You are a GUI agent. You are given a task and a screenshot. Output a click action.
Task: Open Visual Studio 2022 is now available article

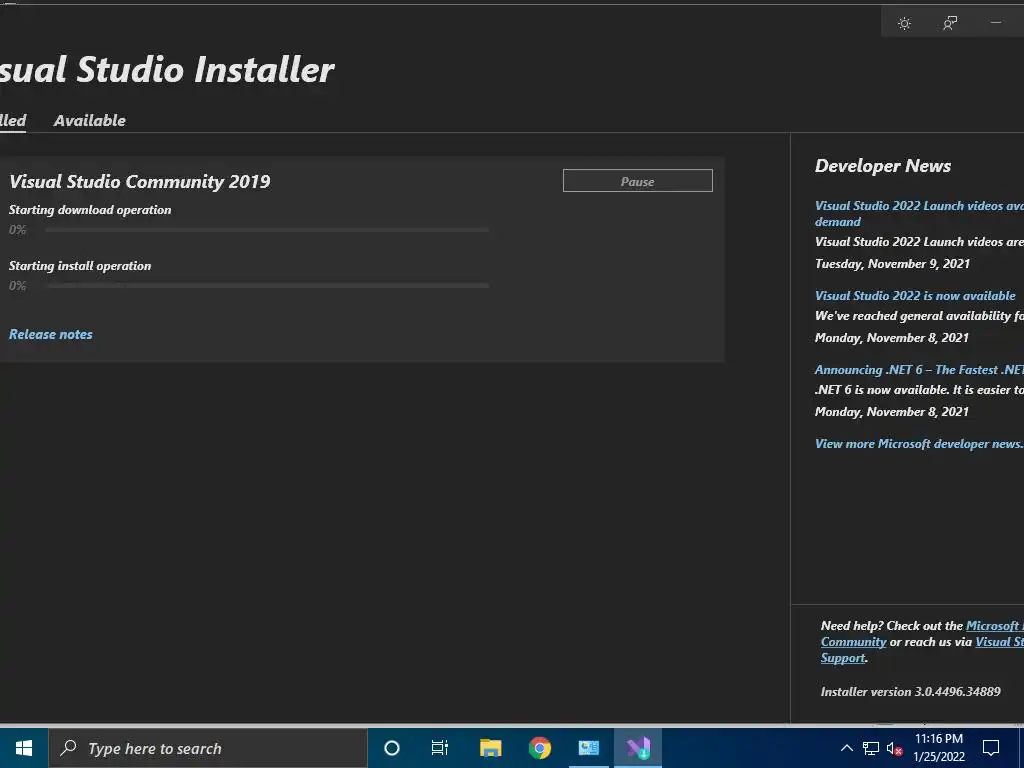[915, 295]
